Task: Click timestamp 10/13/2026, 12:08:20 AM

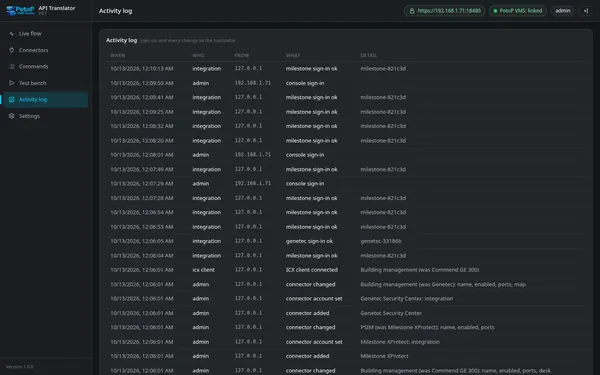Action: (x=142, y=140)
